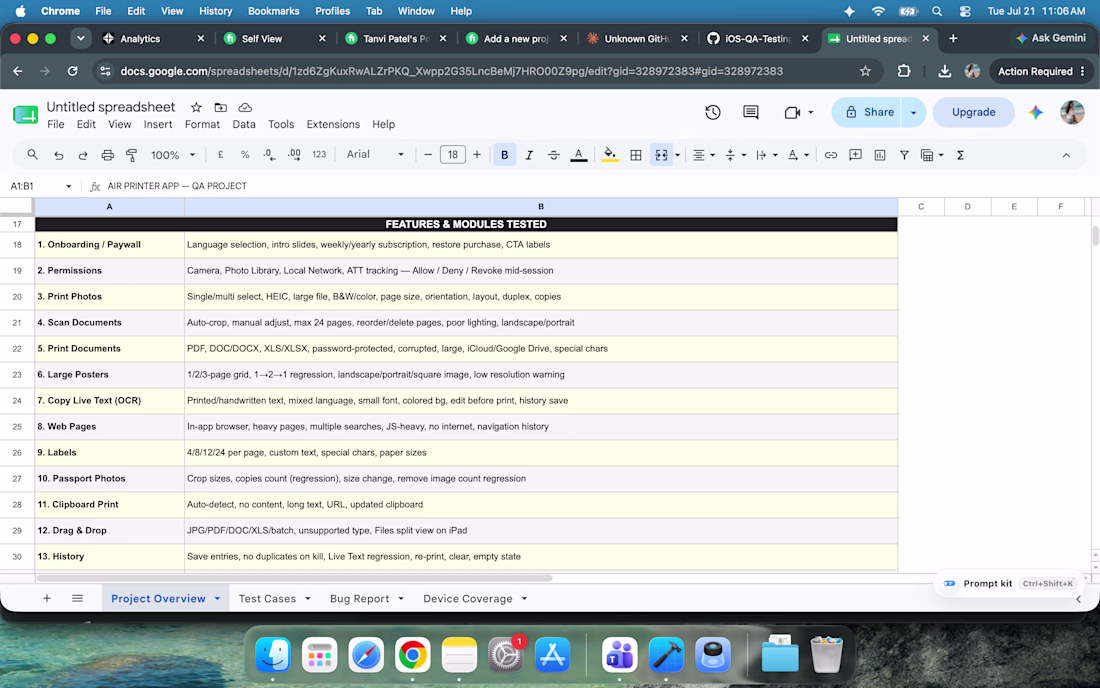Viewport: 1100px width, 688px height.
Task: Toggle strikethrough formatting
Action: (554, 155)
